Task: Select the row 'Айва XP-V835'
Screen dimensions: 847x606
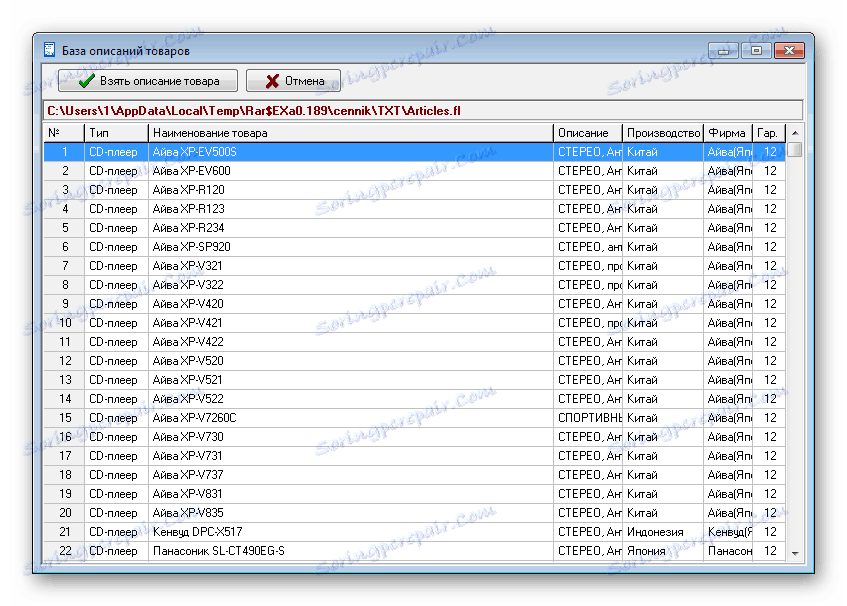Action: coord(414,513)
